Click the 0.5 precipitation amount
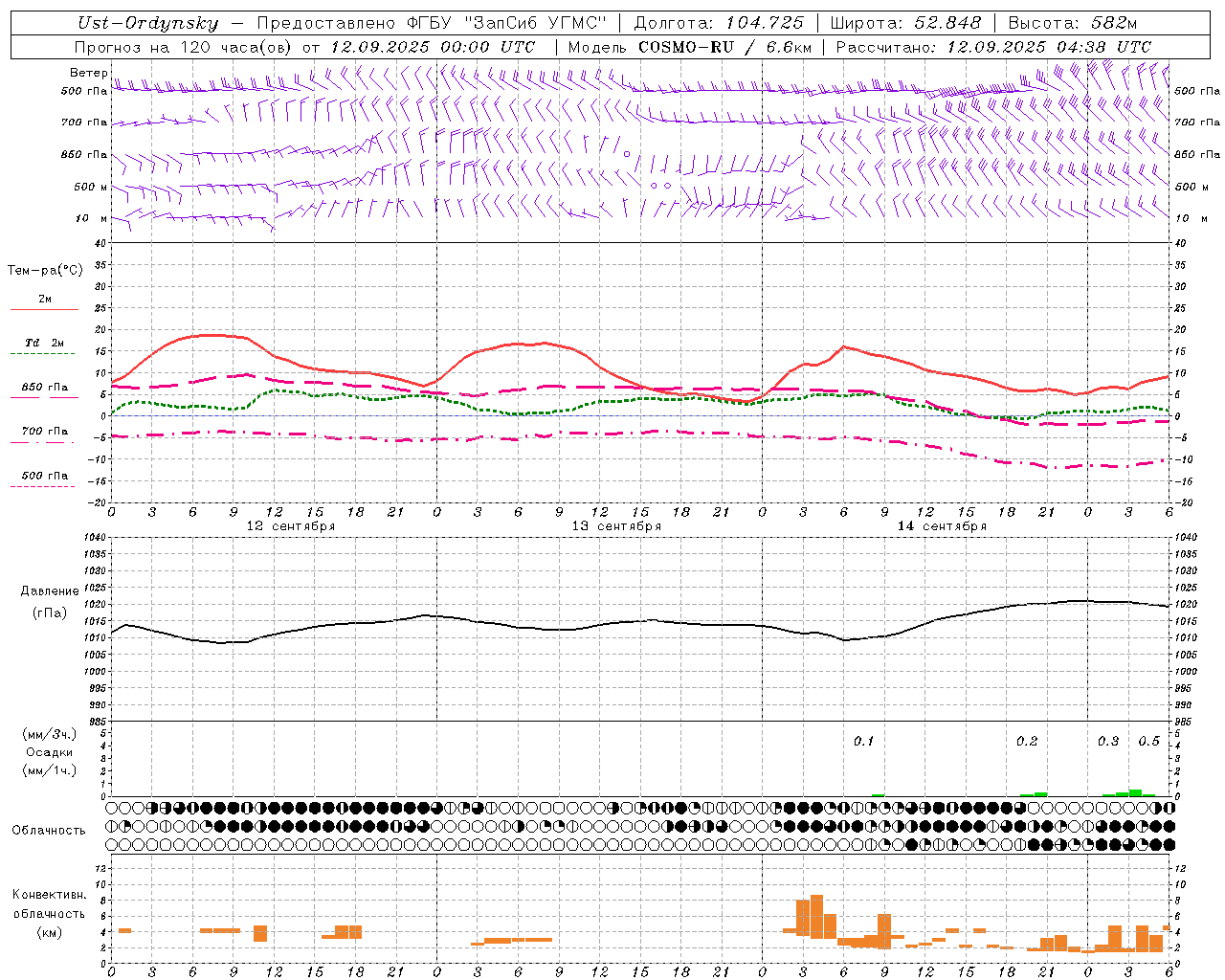Screen dimensions: 1225x980 click(x=1149, y=742)
